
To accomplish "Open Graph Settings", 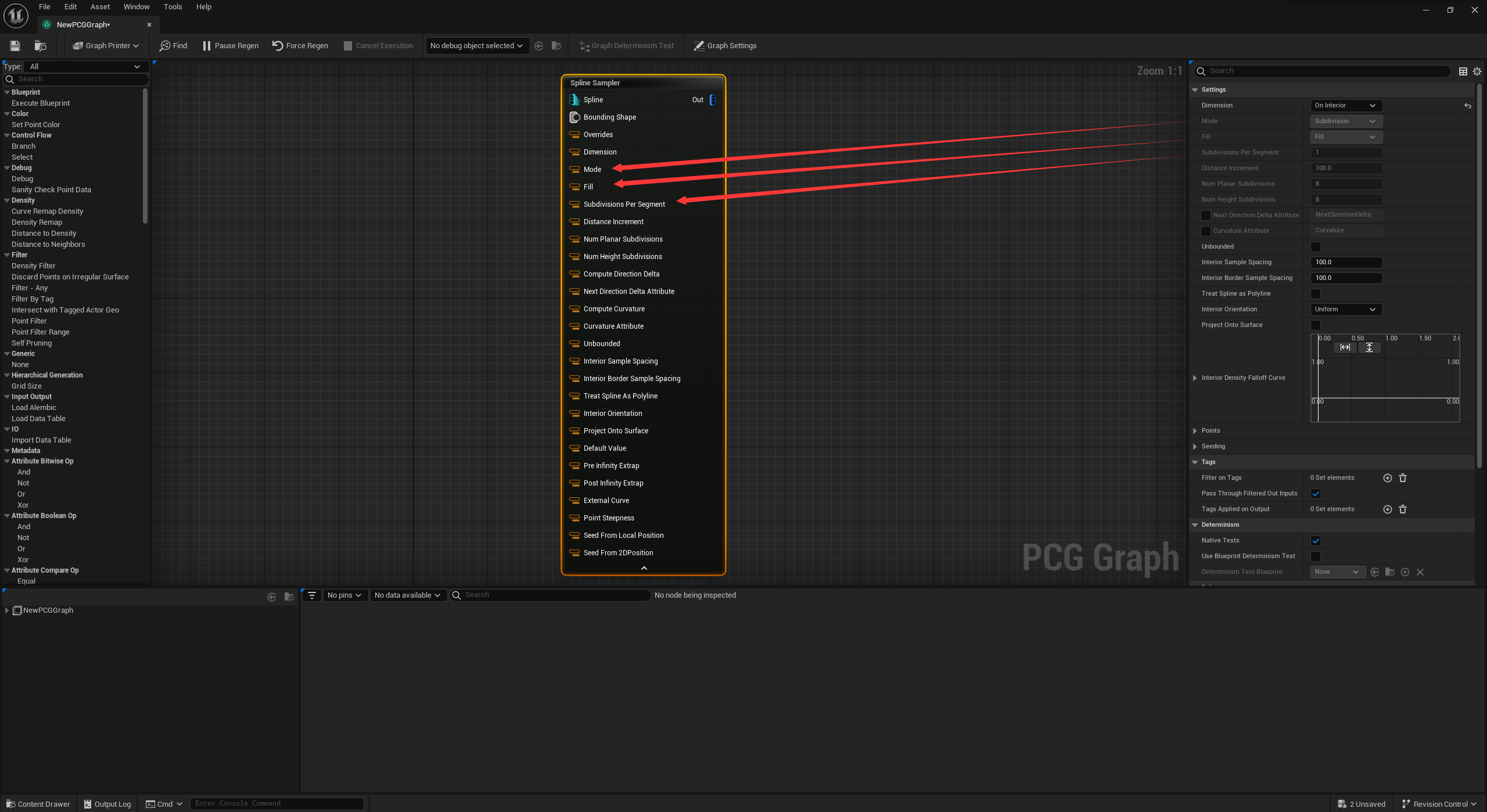I will (x=724, y=45).
